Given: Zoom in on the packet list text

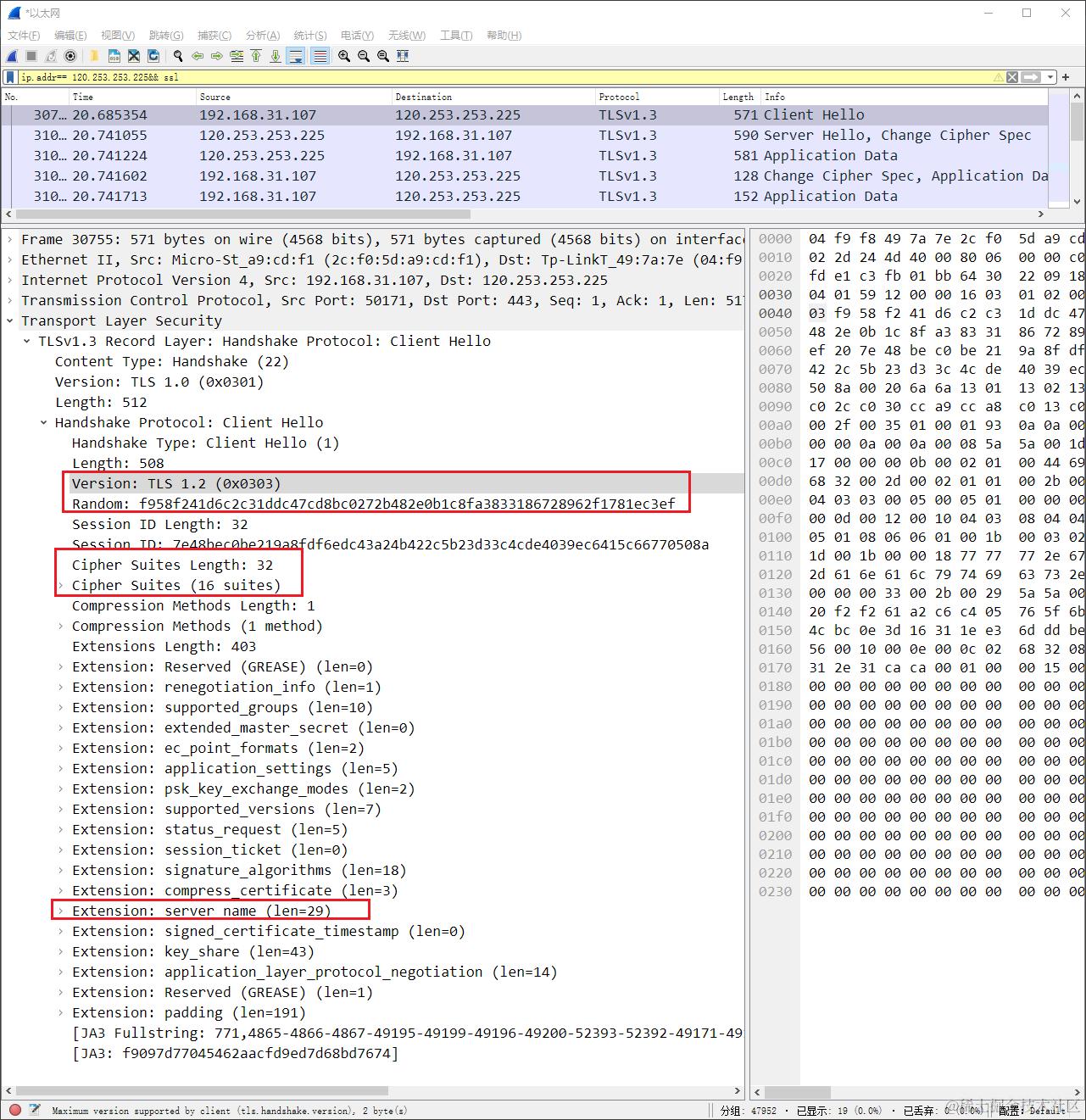Looking at the screenshot, I should click(344, 56).
